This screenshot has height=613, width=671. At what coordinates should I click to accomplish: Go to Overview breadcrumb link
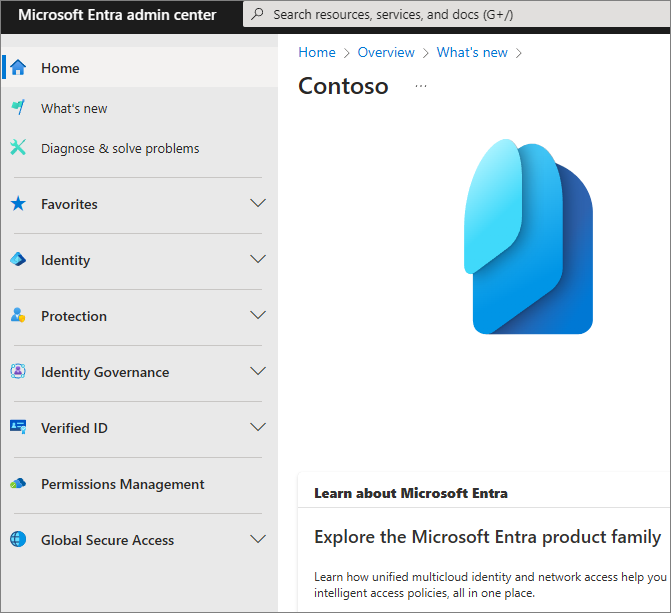386,52
